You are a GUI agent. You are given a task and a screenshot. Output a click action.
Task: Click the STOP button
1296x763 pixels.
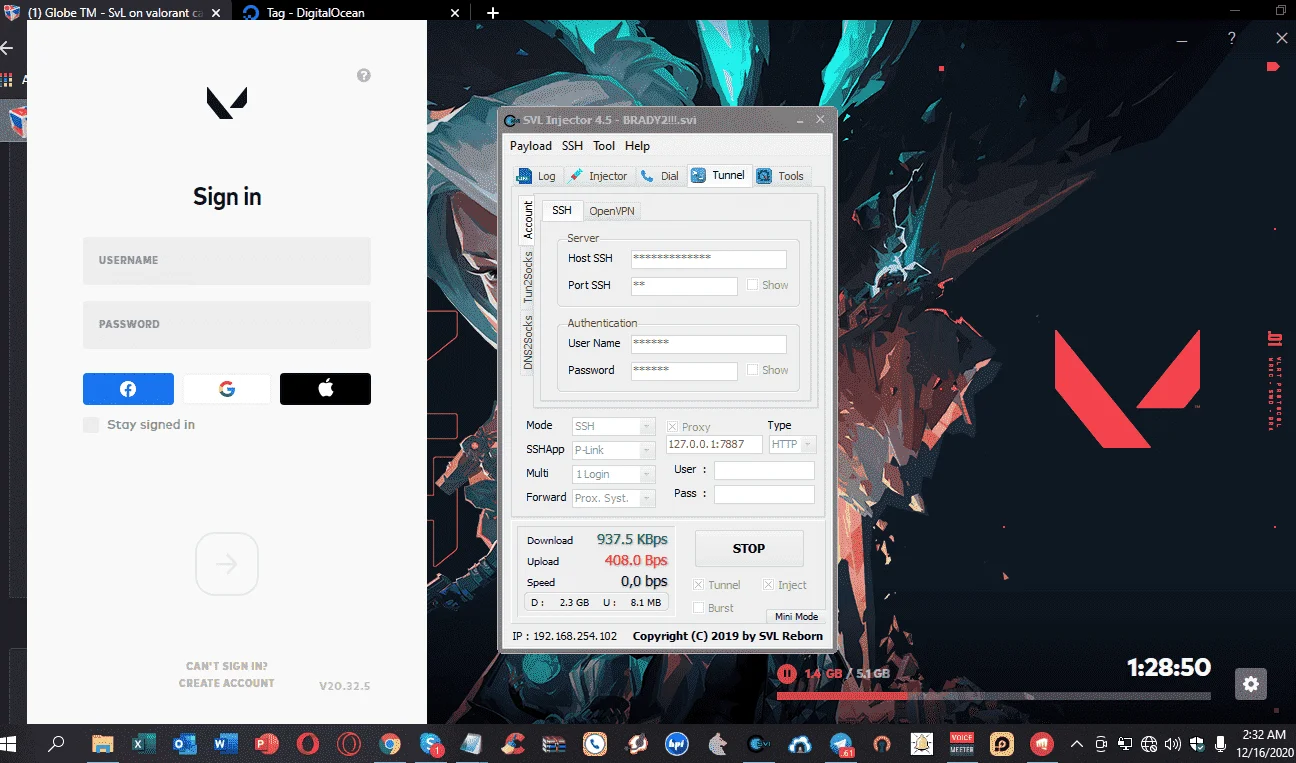(749, 548)
